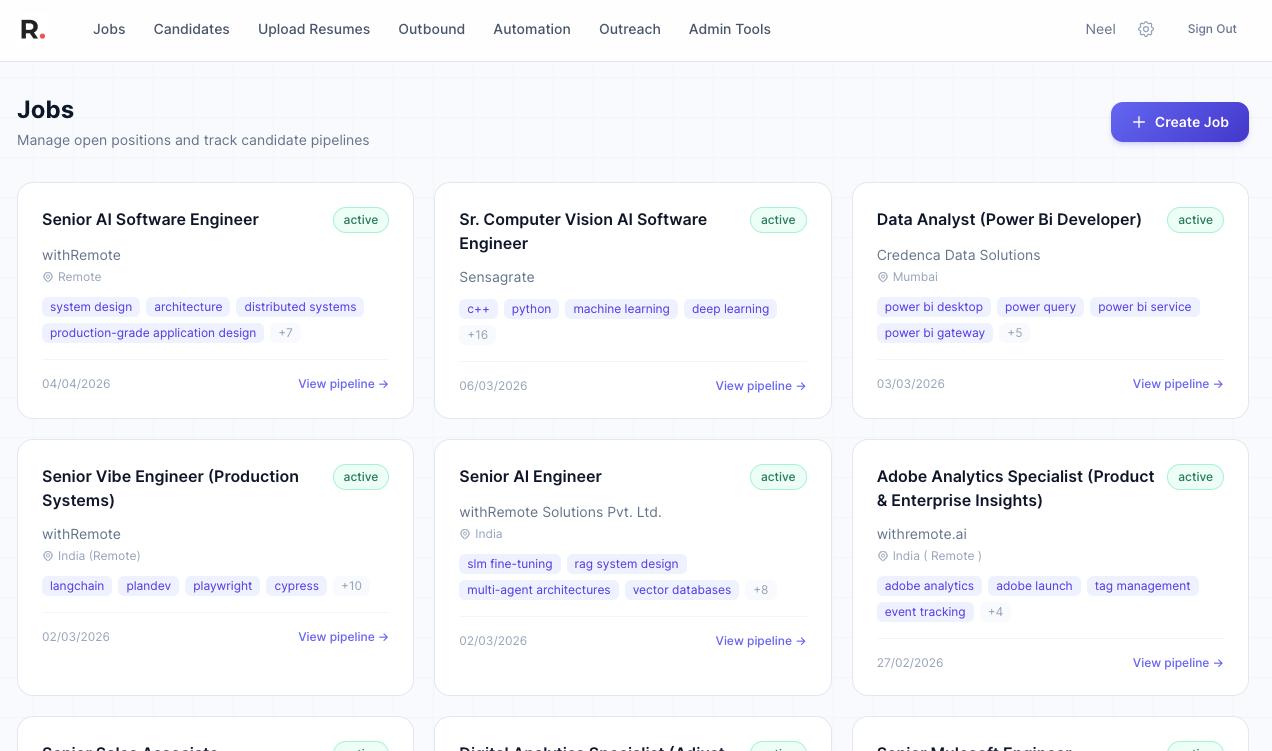Click the machine learning tag
Screen dimensions: 1272x751
click(x=621, y=309)
